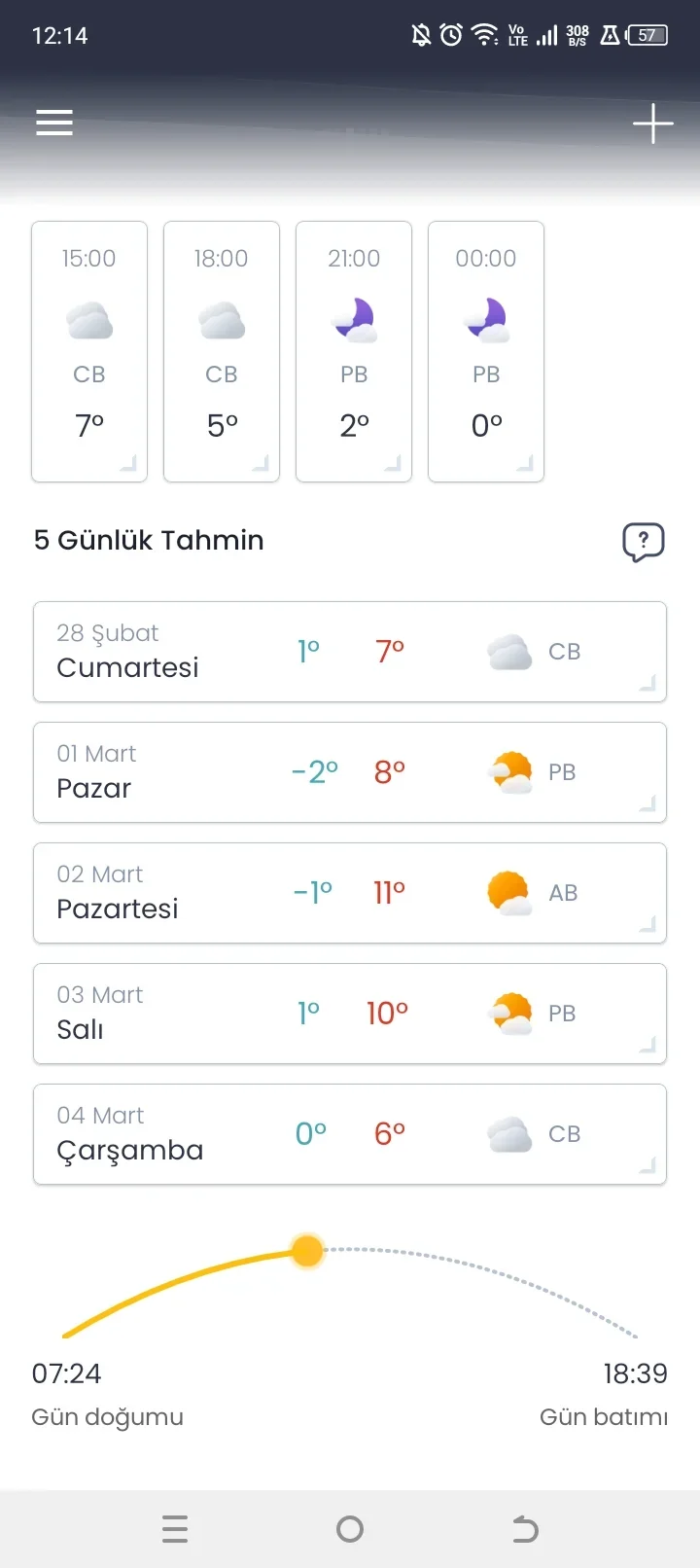Open the hamburger menu
700x1568 pixels.
tap(54, 123)
